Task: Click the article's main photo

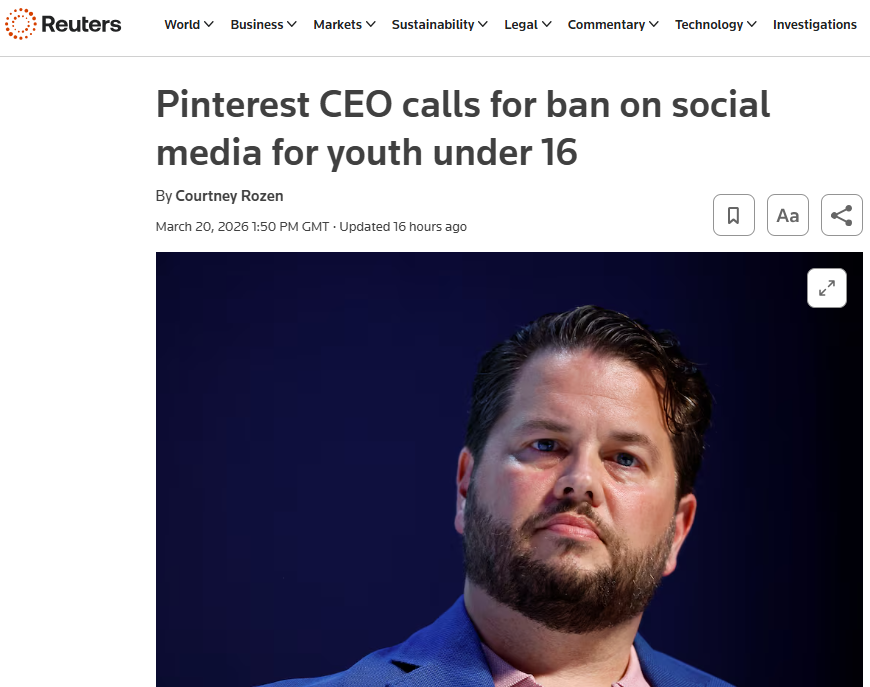Action: [509, 469]
